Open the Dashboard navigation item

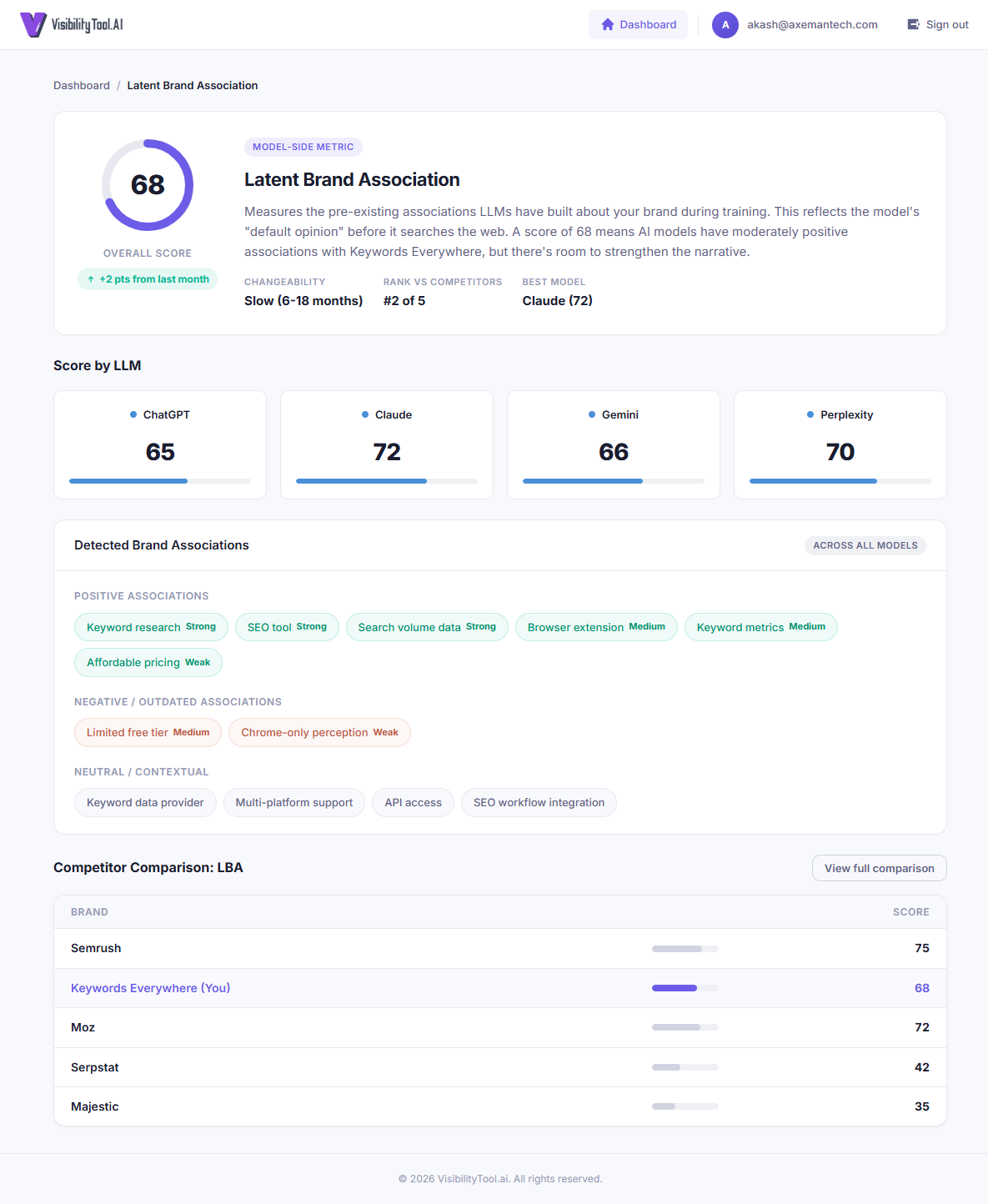click(639, 24)
